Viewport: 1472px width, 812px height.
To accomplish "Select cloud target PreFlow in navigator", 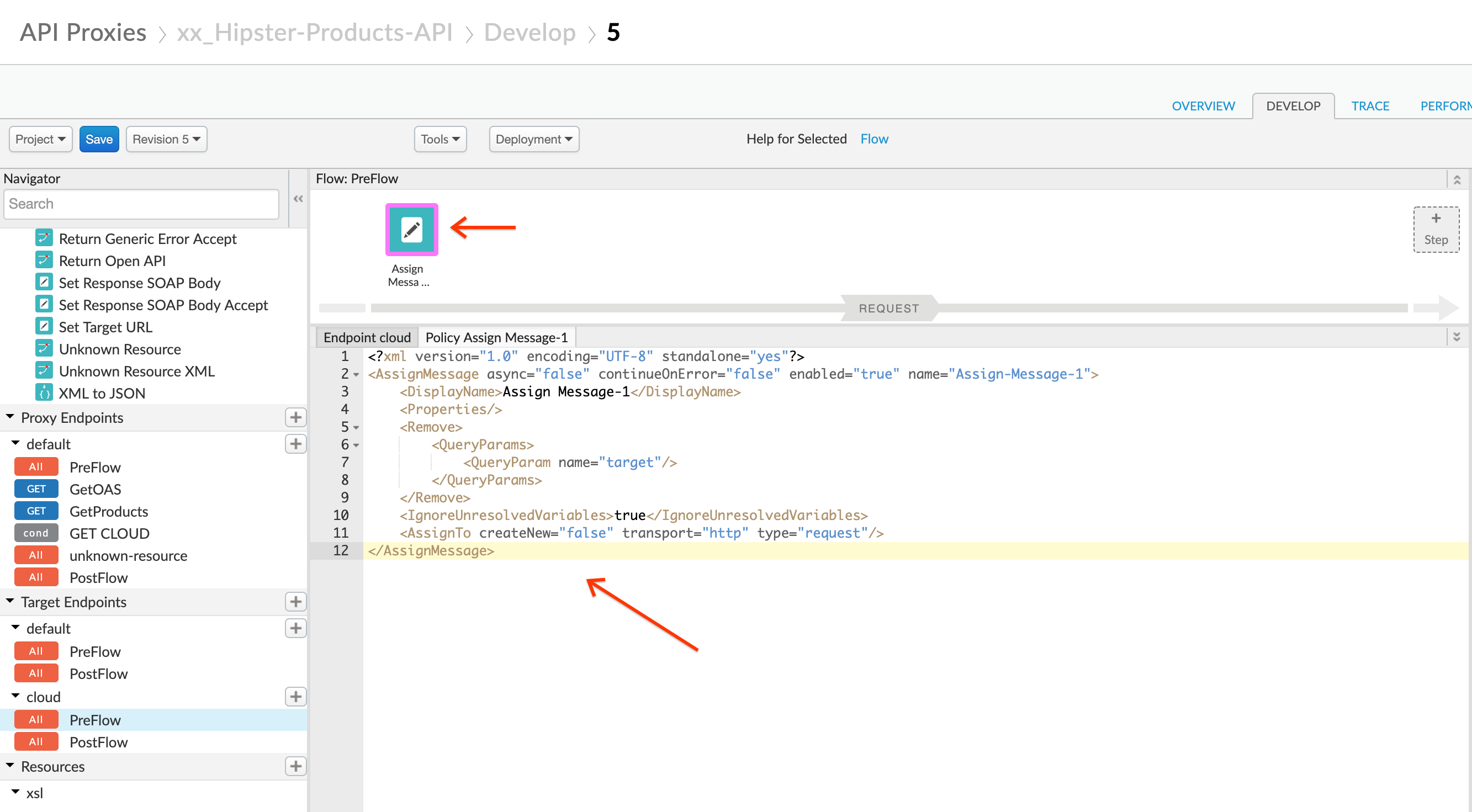I will [153, 719].
